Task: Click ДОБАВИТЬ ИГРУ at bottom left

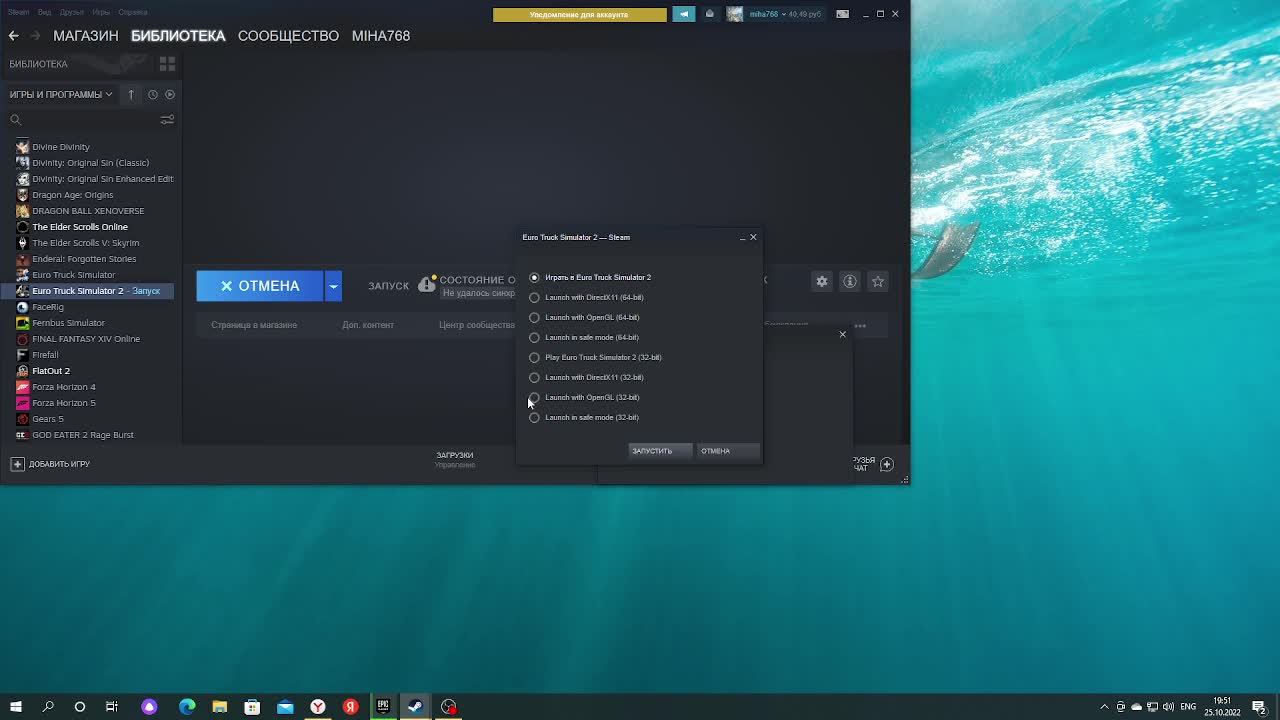Action: (x=50, y=464)
